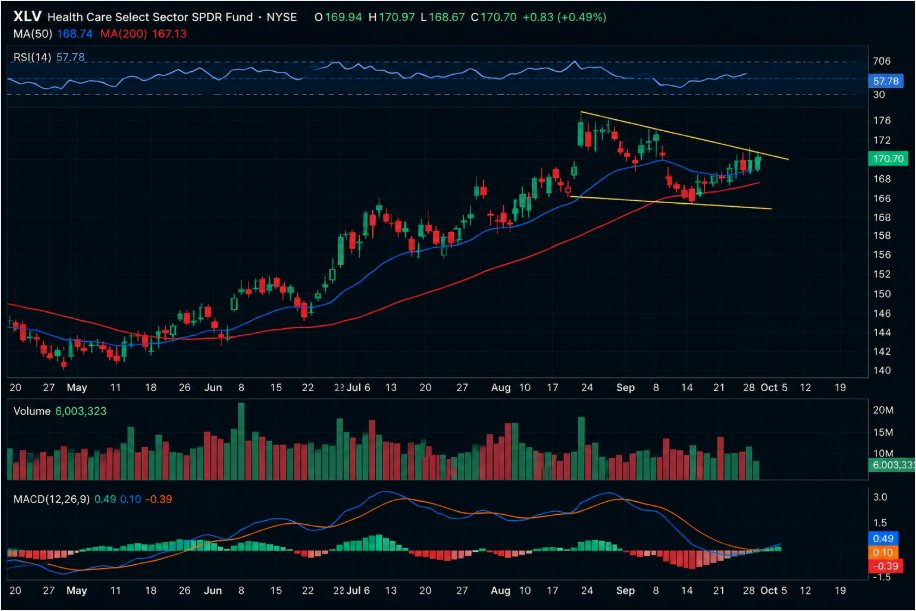This screenshot has height=611, width=916.
Task: Select the MA(200) indicator label
Action: coord(123,34)
